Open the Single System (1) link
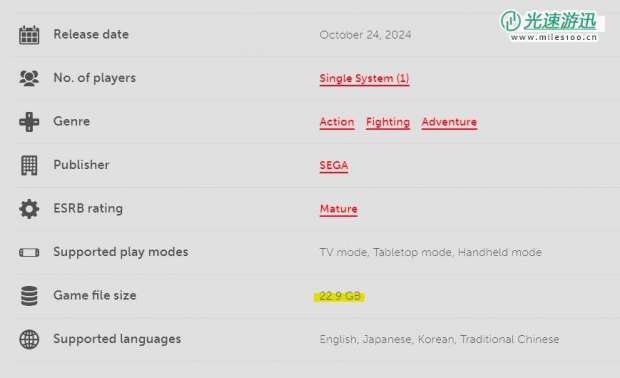 (364, 78)
